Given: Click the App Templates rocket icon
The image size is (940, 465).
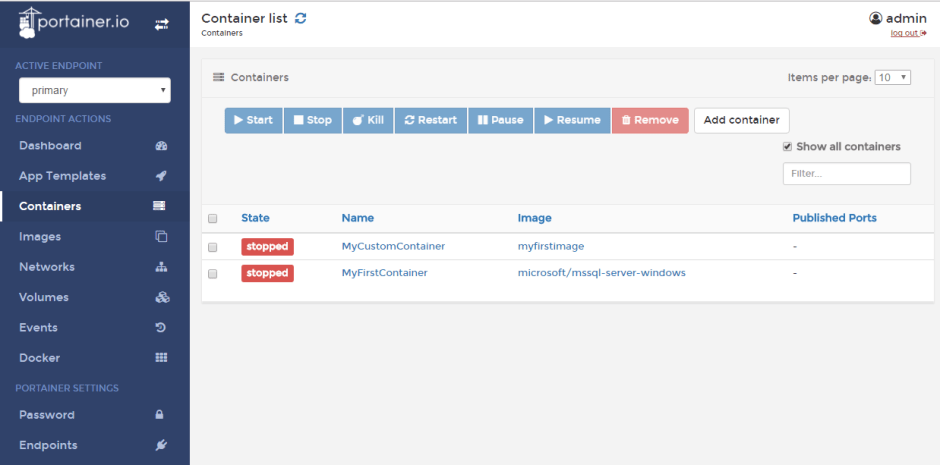Looking at the screenshot, I should pos(161,176).
